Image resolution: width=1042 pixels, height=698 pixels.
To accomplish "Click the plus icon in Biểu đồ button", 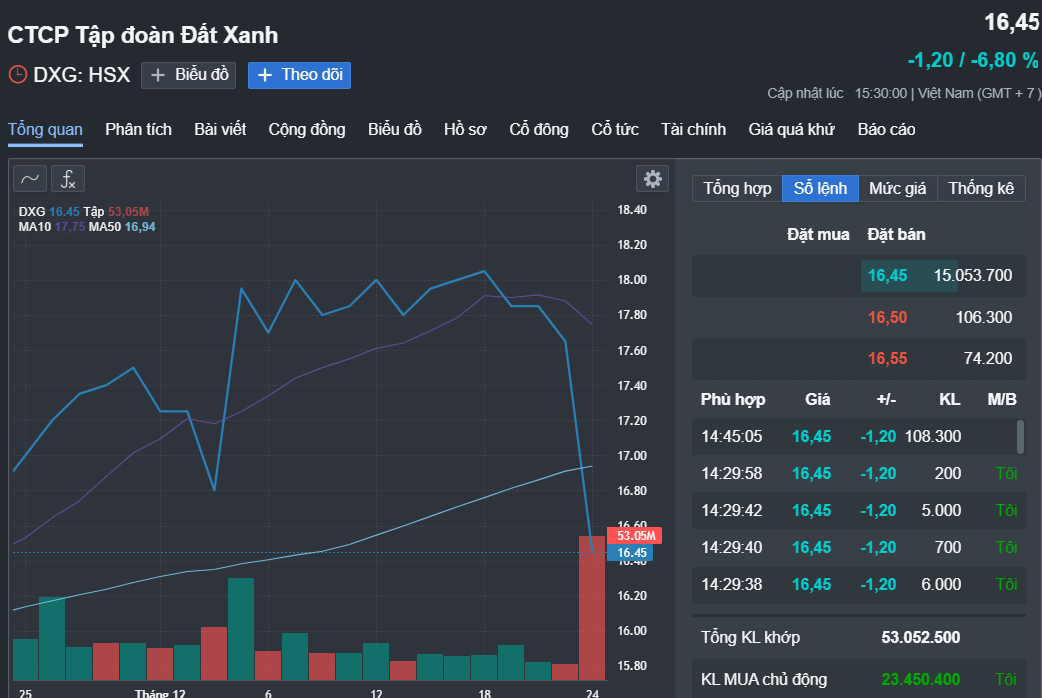I will (x=157, y=75).
